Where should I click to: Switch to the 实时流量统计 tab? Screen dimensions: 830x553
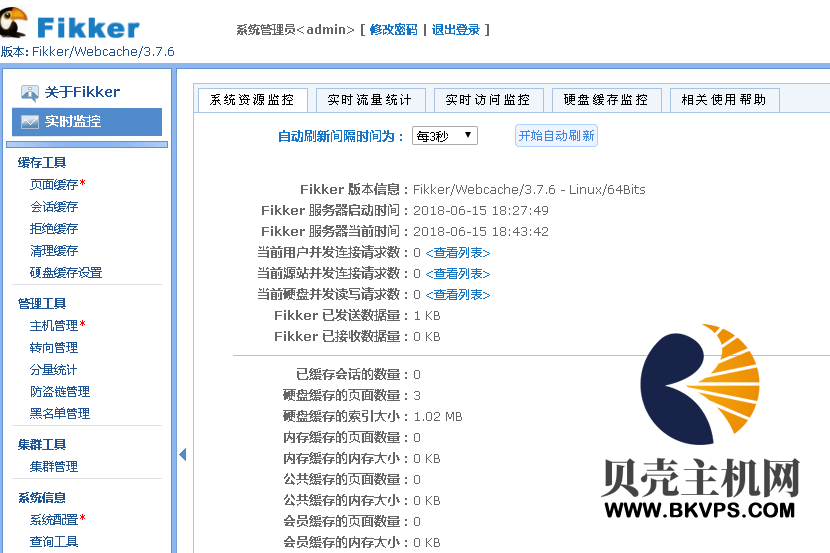tap(370, 100)
